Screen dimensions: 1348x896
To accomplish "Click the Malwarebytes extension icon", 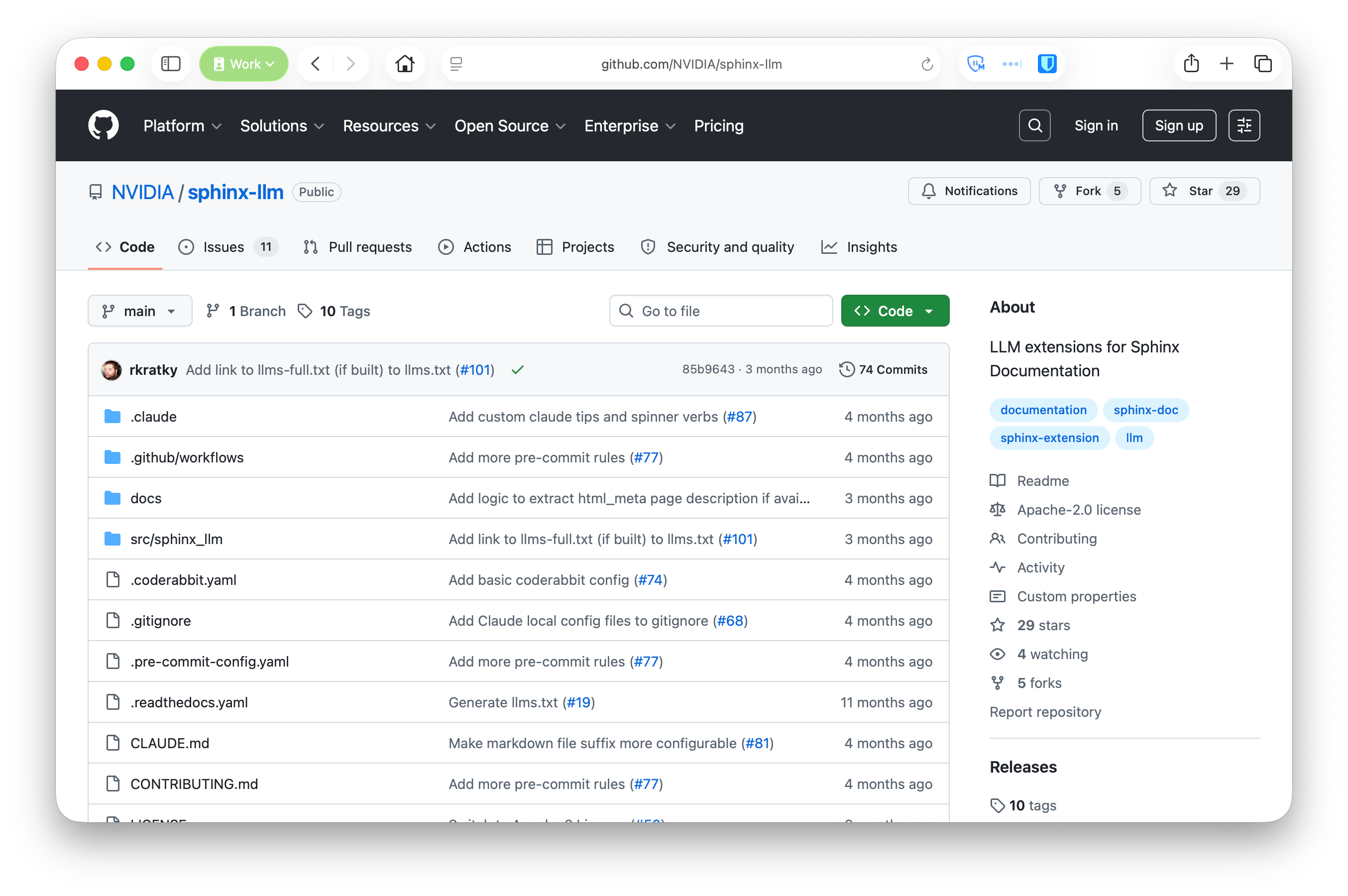I will [x=976, y=63].
